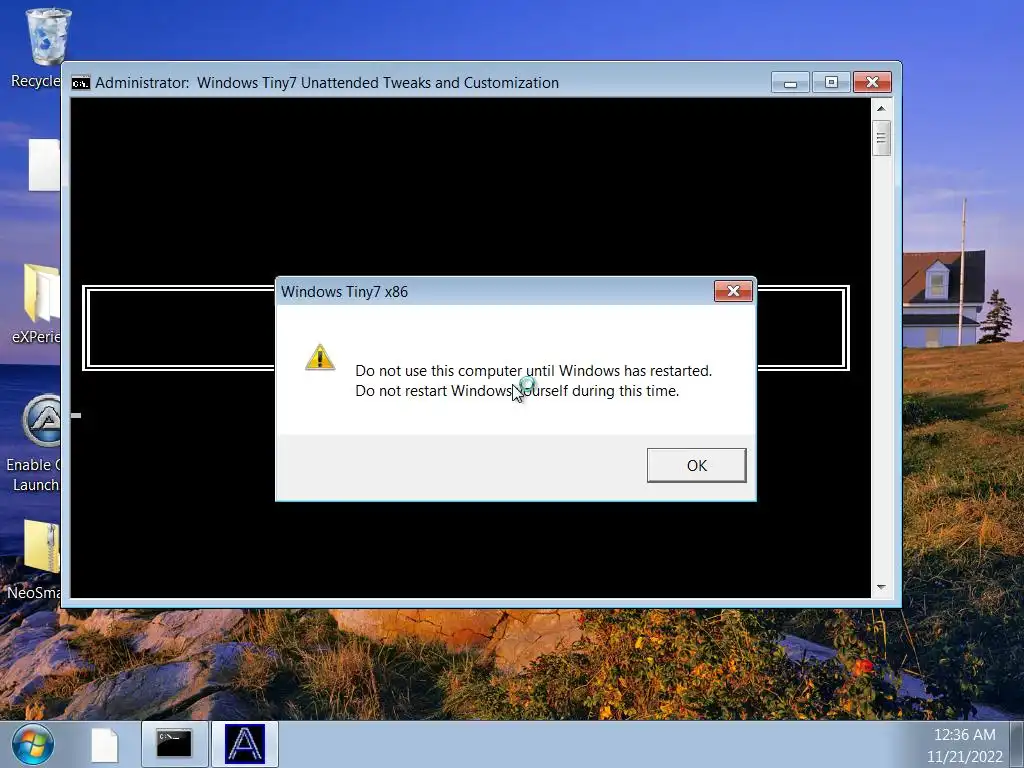Click the taskbar clock showing 12:36 AM
Screen dimensions: 1024x768
(965, 735)
